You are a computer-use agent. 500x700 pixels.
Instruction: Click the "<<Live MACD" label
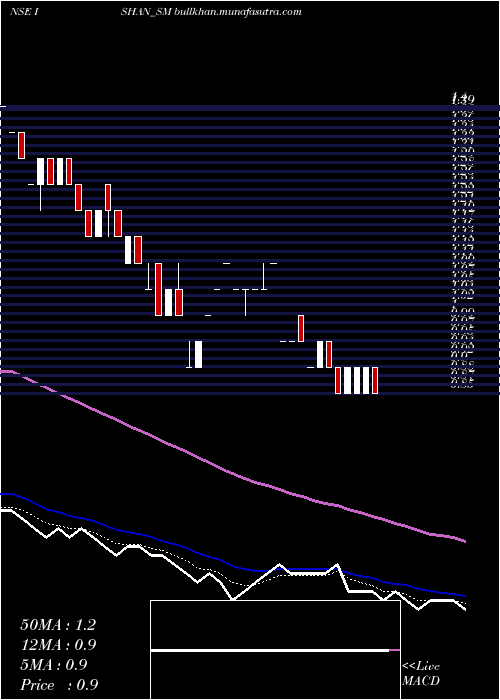[421, 674]
